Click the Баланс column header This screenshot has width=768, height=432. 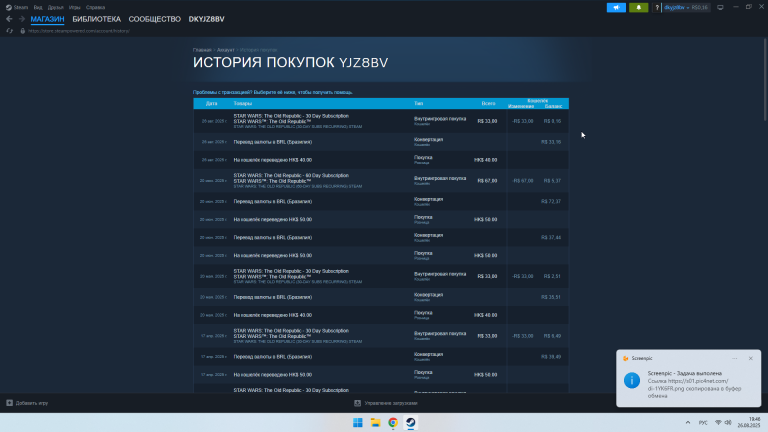pos(553,106)
